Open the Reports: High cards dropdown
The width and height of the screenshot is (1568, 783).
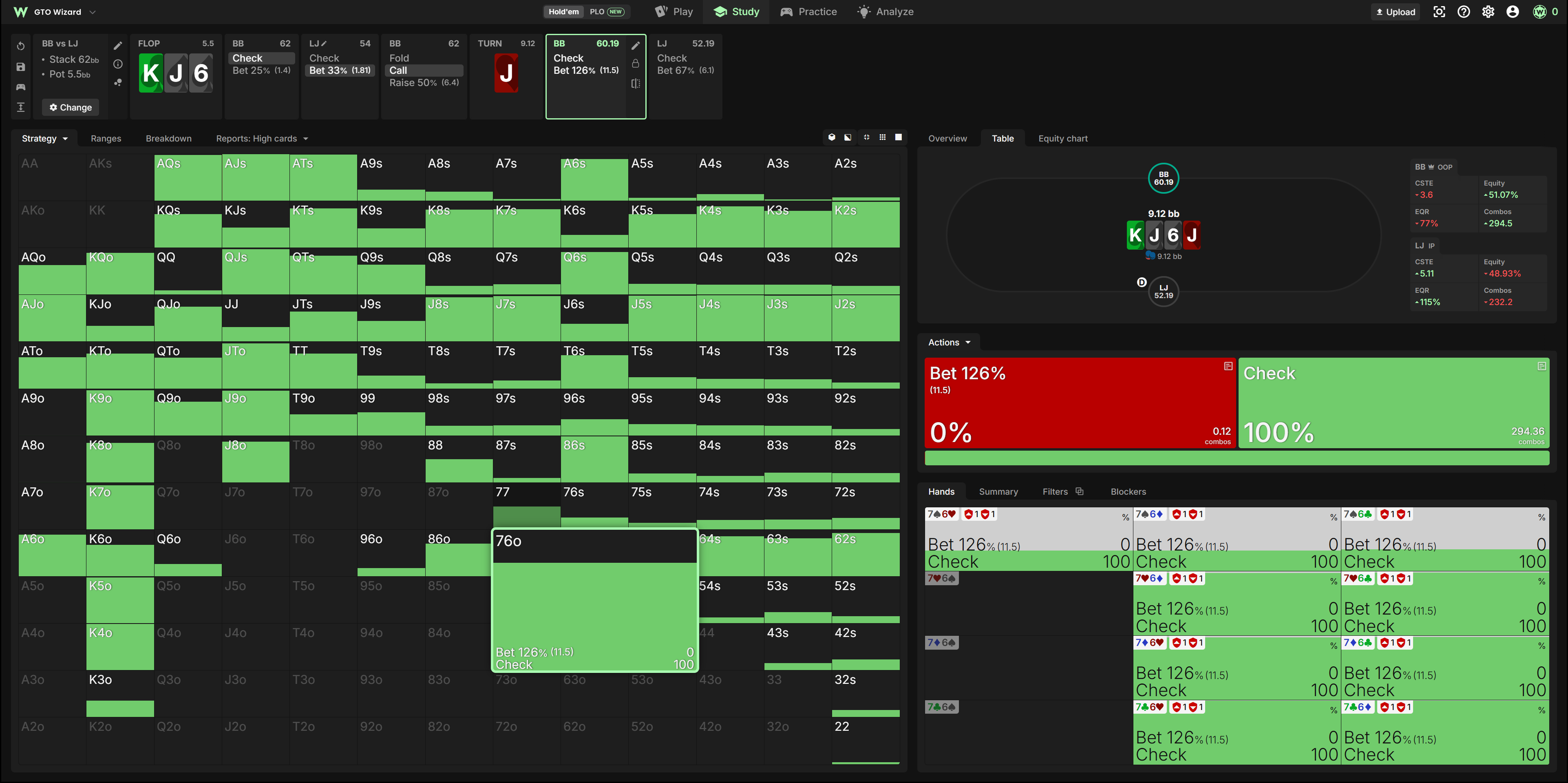262,139
